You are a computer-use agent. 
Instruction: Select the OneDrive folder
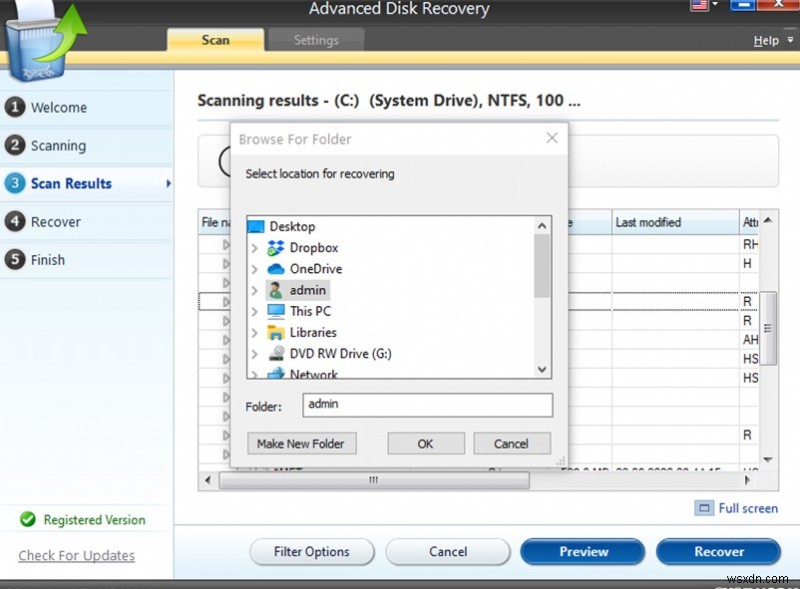(x=316, y=269)
